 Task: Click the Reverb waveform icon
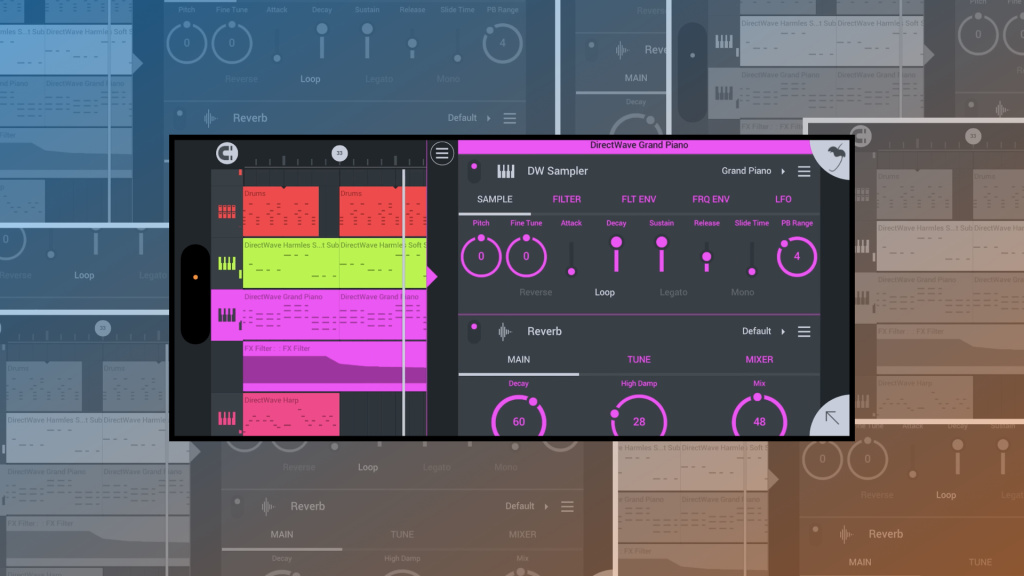pyautogui.click(x=504, y=332)
